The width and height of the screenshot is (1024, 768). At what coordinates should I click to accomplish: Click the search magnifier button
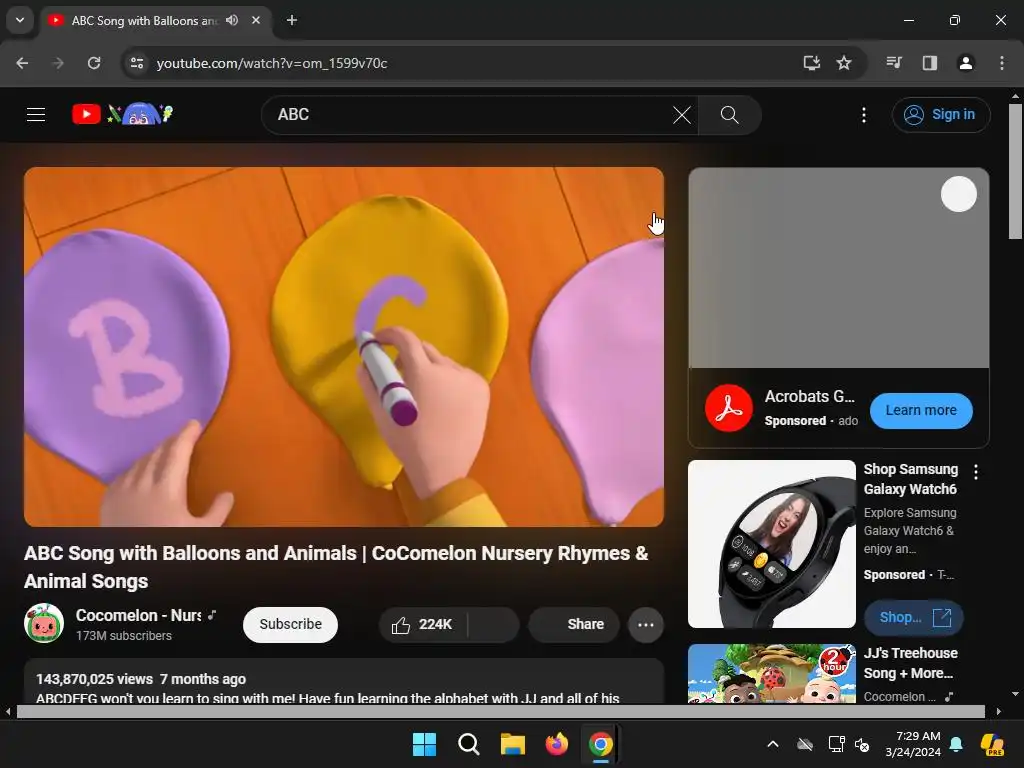tap(729, 116)
